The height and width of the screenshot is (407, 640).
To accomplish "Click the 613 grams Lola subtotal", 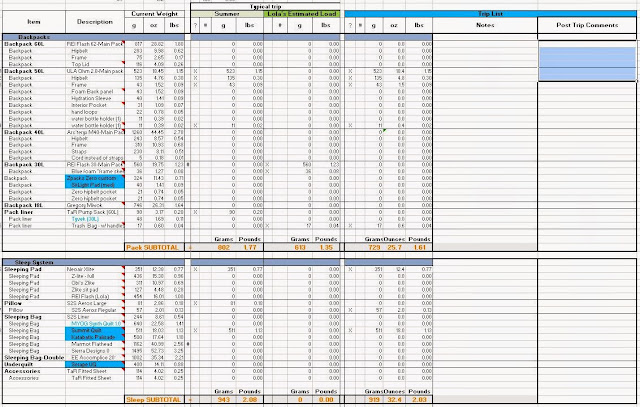I will pyautogui.click(x=300, y=247).
